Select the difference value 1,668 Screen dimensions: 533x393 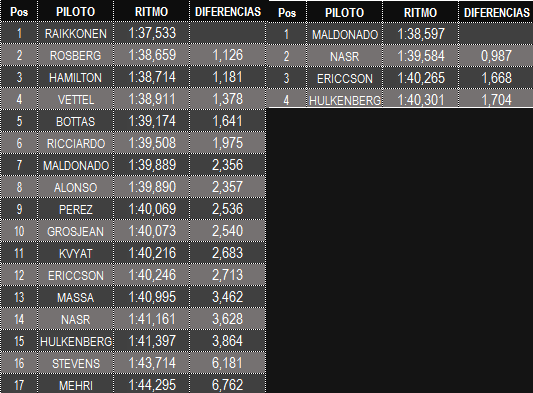[x=496, y=78]
